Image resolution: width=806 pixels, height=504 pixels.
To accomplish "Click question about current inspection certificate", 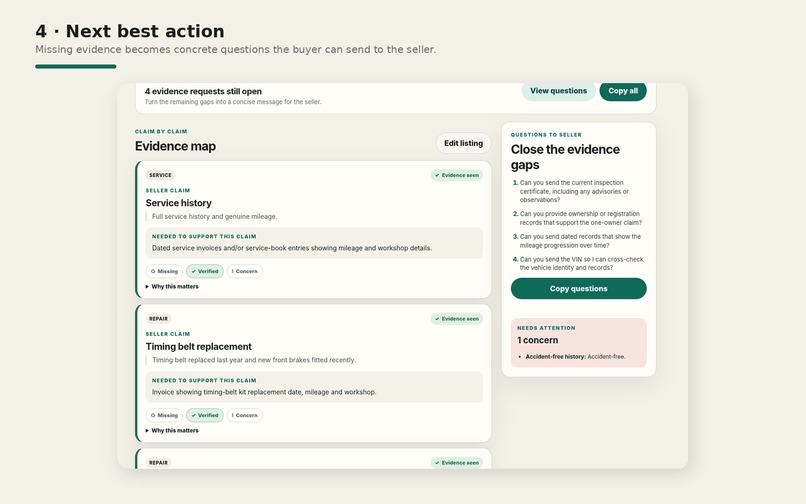I will pyautogui.click(x=574, y=191).
